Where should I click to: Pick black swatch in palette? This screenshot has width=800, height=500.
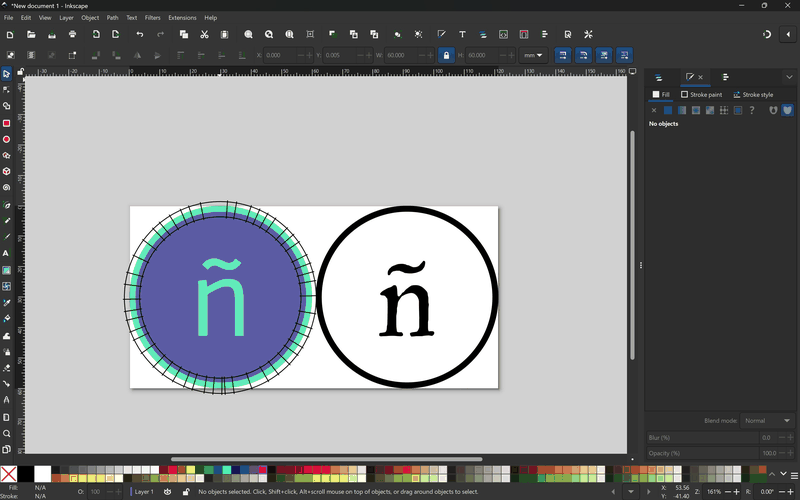[x=26, y=474]
